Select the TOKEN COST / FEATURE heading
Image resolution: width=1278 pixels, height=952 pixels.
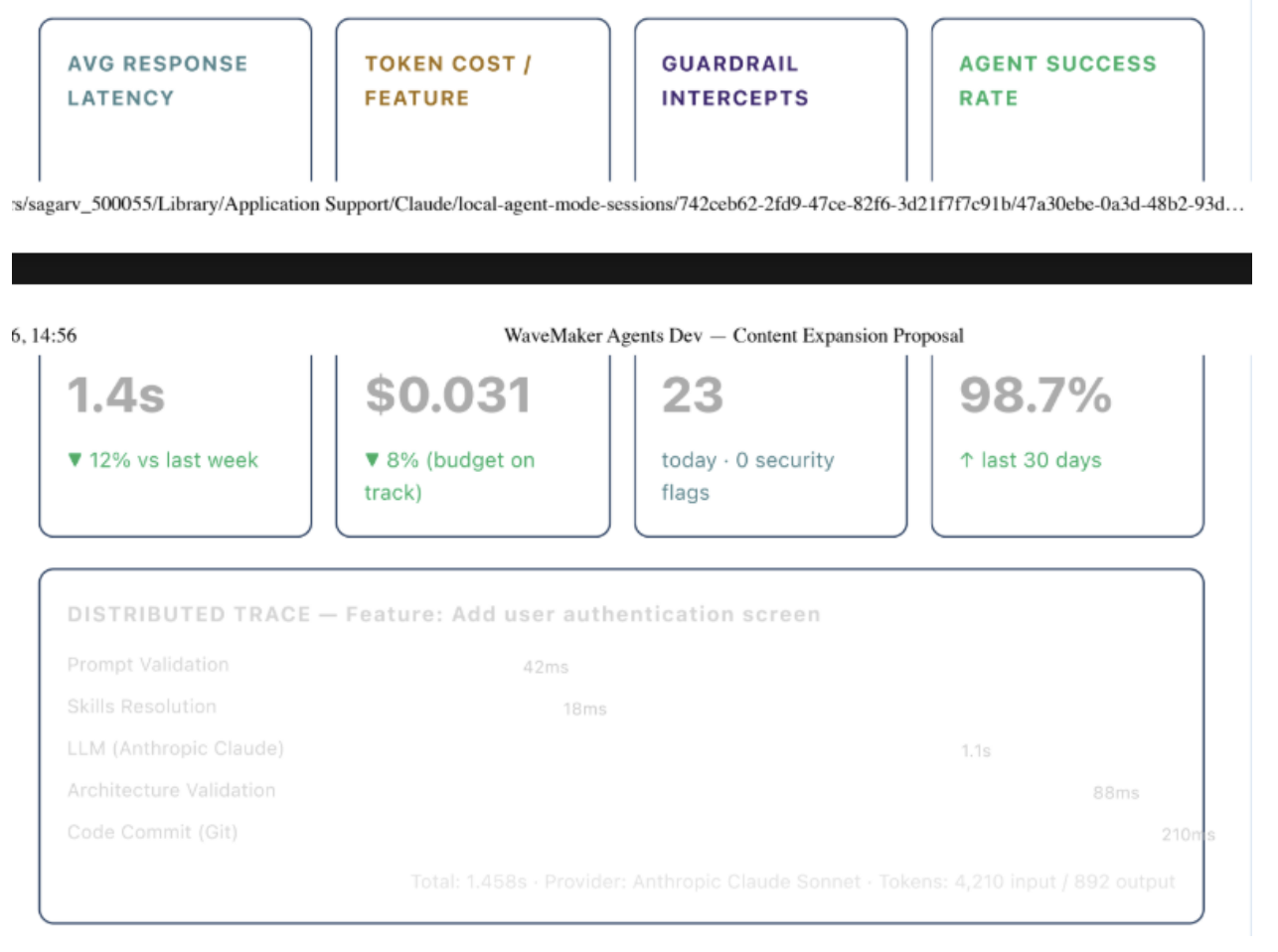[x=448, y=80]
